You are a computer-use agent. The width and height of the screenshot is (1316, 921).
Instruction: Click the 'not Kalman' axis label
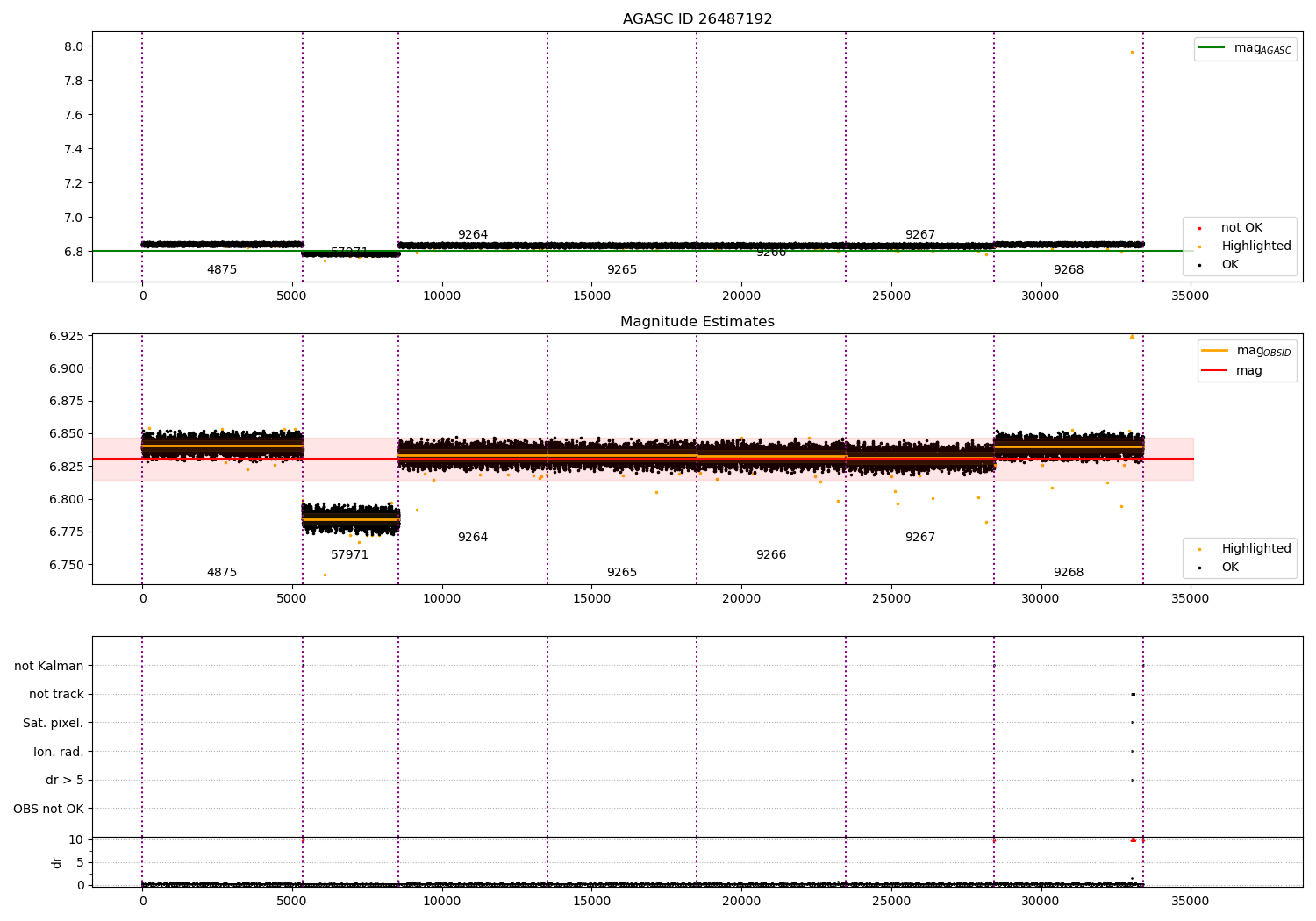(49, 666)
